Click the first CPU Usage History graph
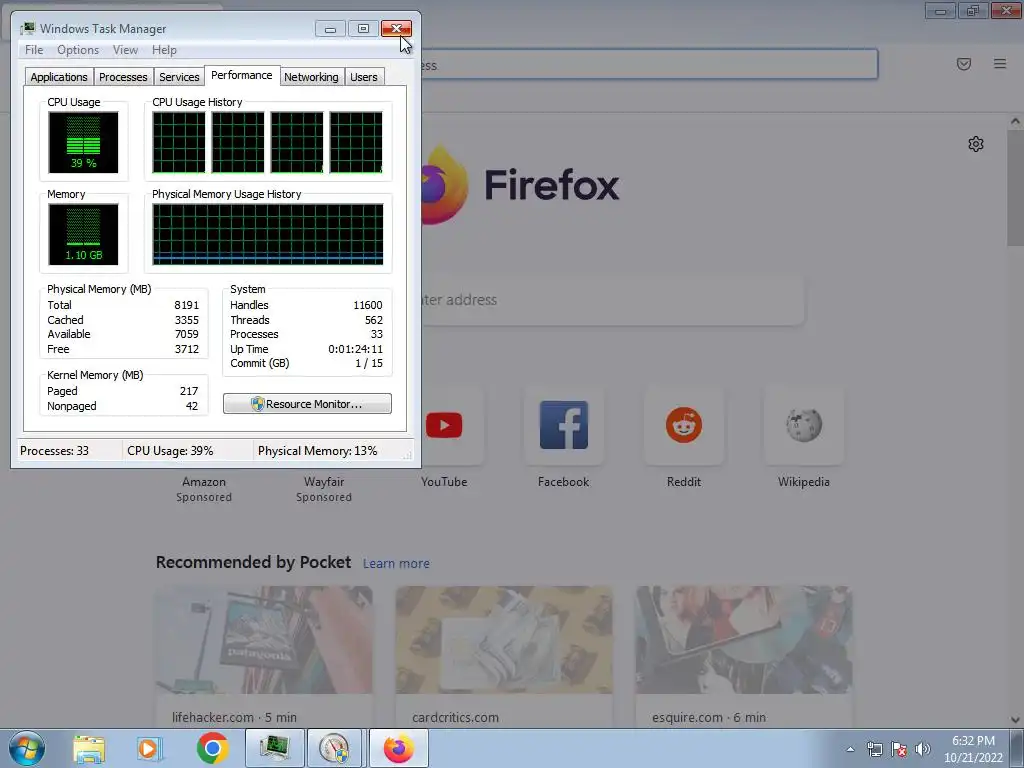Image resolution: width=1024 pixels, height=768 pixels. [x=178, y=142]
